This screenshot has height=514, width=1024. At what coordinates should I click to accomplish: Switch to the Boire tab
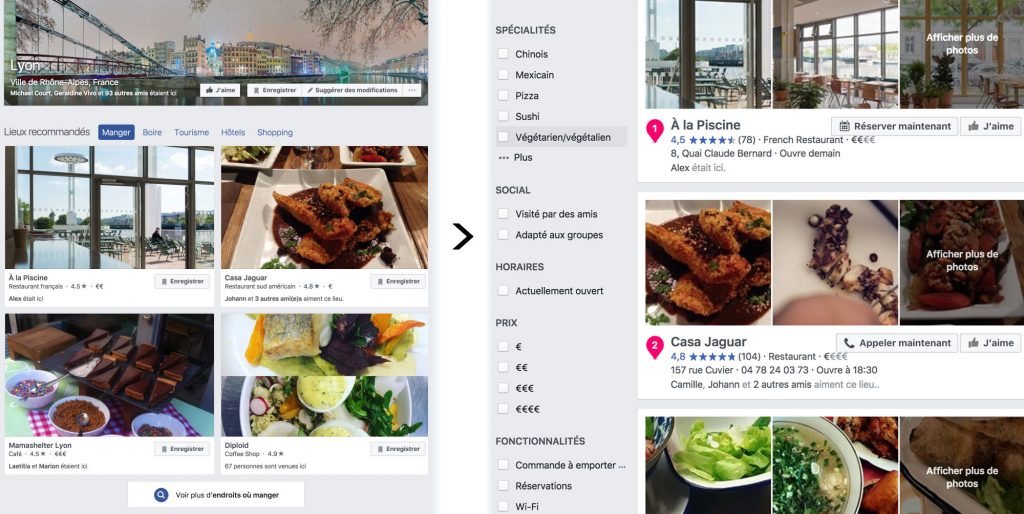click(152, 132)
